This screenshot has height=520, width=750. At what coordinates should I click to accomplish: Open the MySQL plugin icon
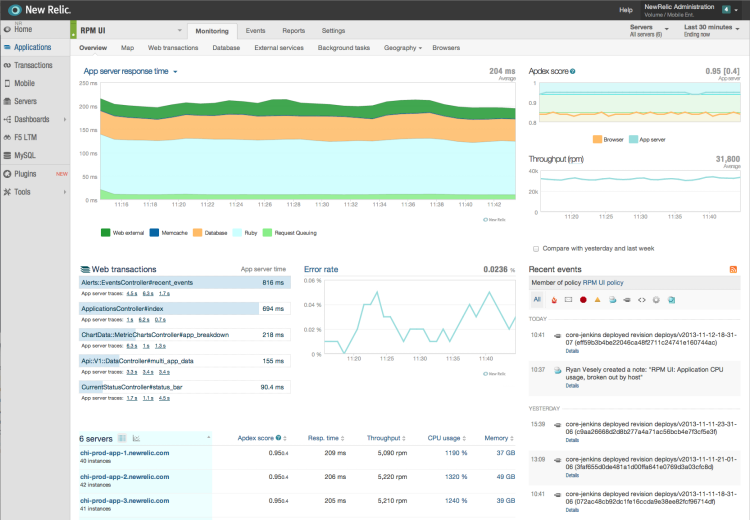click(x=7, y=155)
